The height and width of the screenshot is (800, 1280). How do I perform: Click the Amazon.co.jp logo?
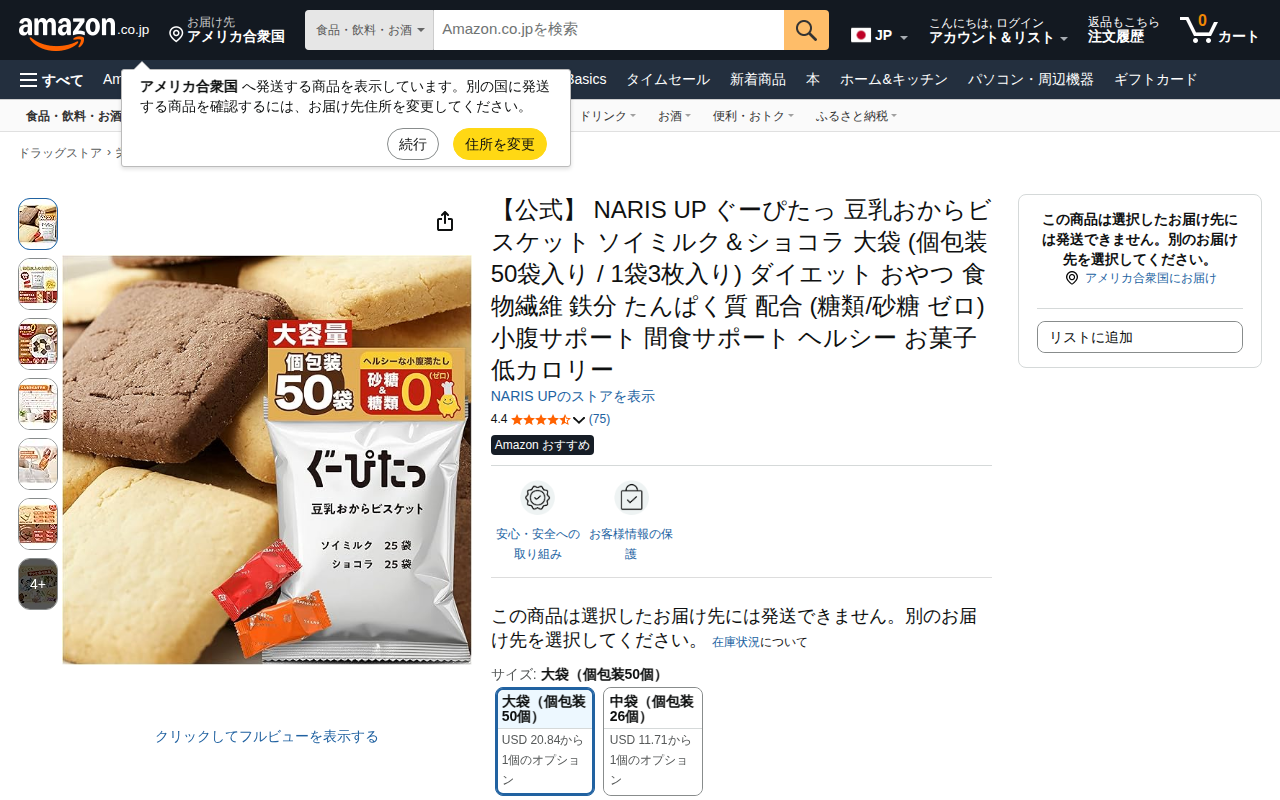pos(84,31)
